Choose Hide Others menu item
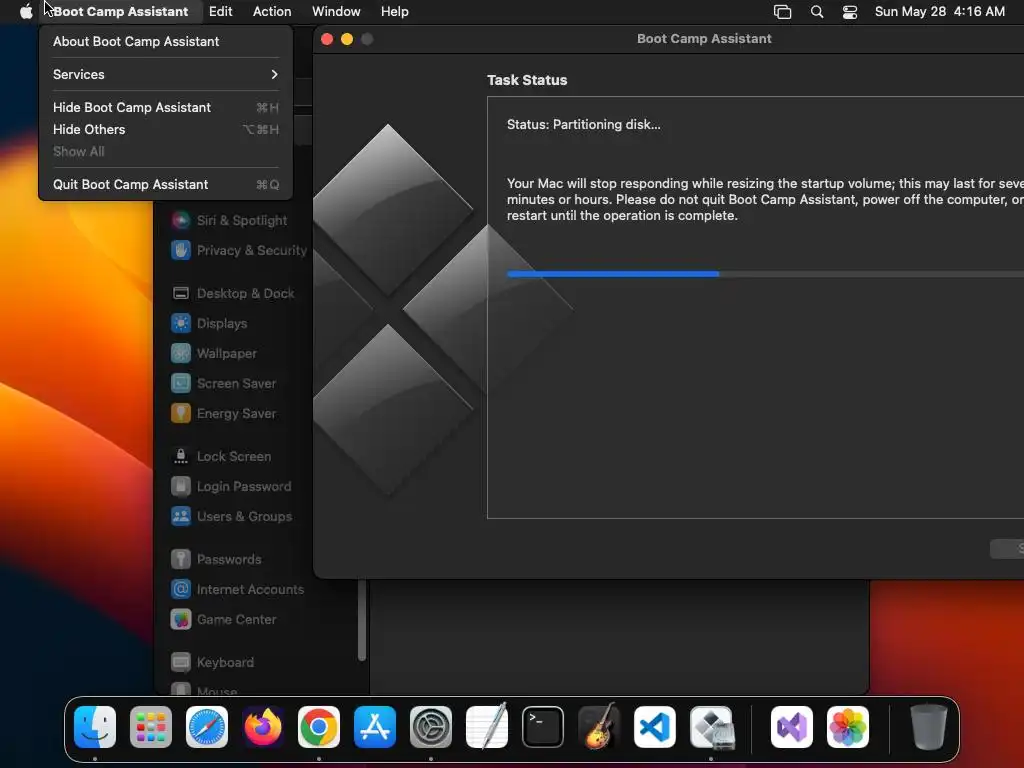This screenshot has width=1024, height=768. coord(165,129)
